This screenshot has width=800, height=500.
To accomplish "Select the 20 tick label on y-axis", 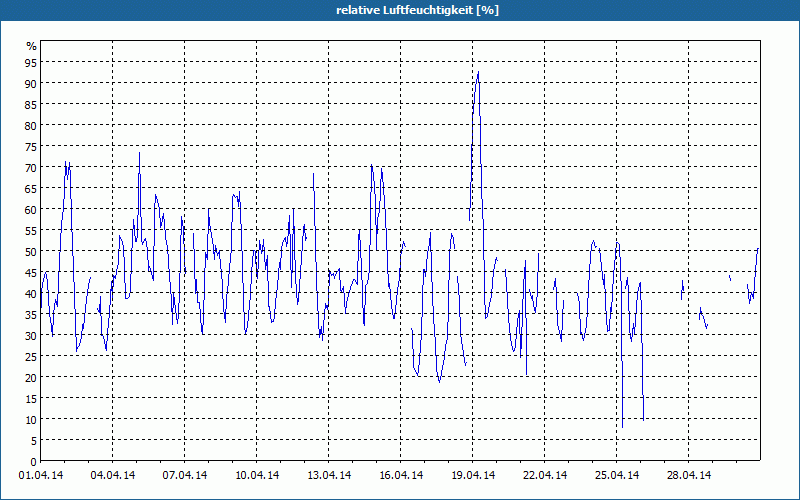I will click(x=31, y=377).
